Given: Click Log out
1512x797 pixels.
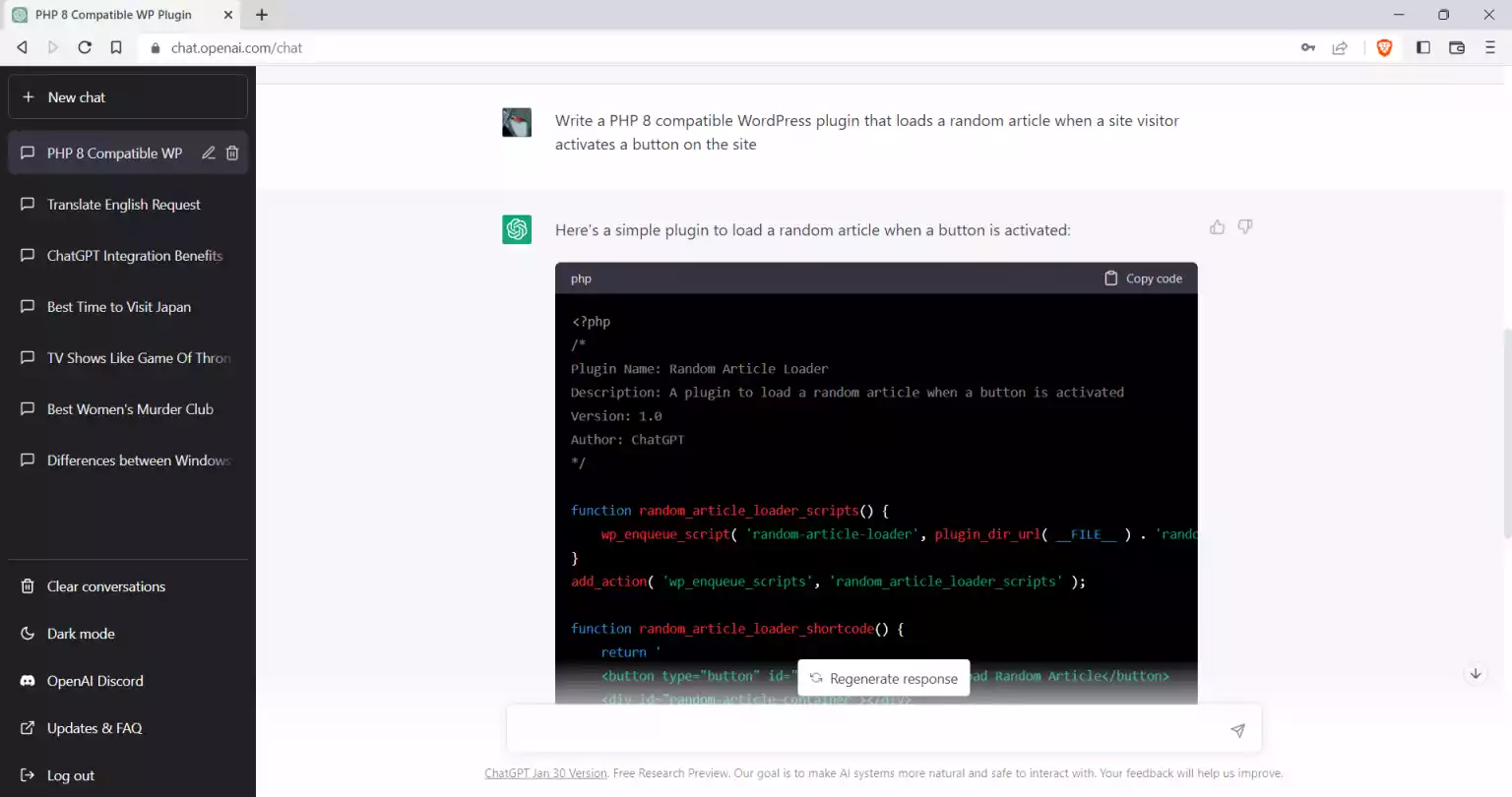Looking at the screenshot, I should [x=128, y=775].
